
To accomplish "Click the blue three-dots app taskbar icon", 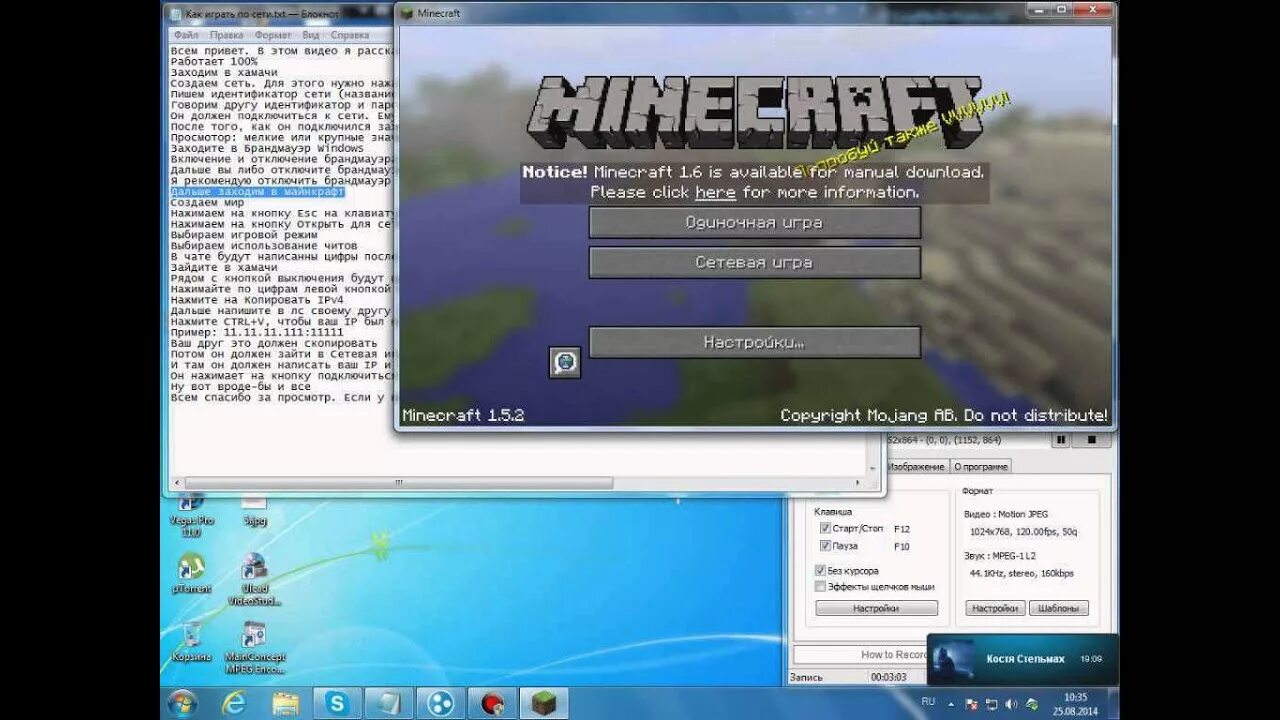I will tap(440, 703).
